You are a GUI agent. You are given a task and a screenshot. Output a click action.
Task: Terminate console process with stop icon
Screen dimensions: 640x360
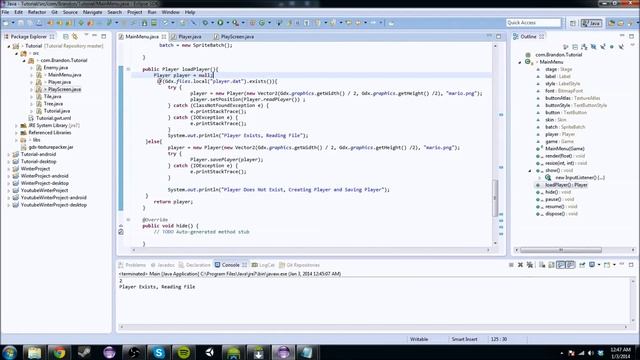coord(511,265)
